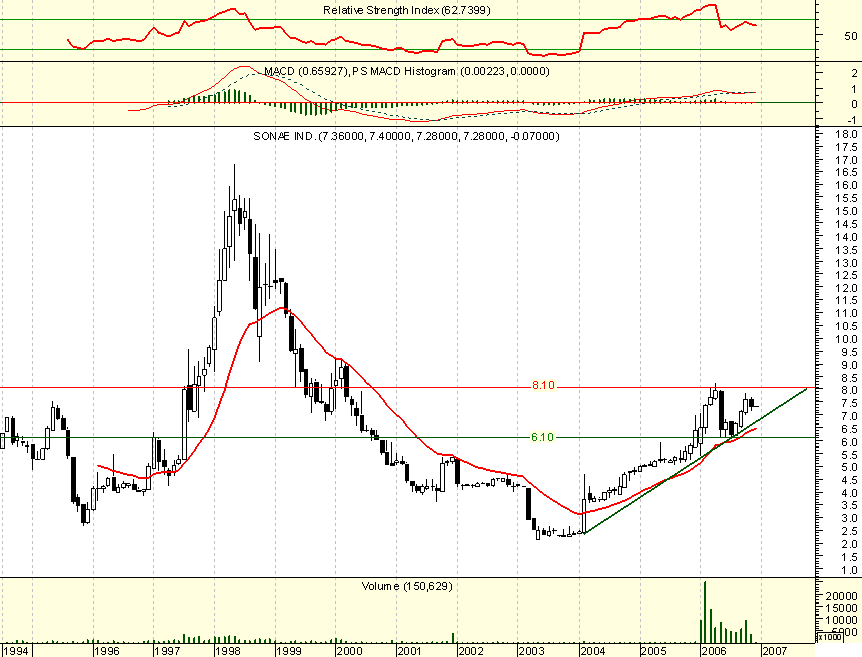Select the green 6.10 support line label
The image size is (862, 657).
(x=543, y=437)
